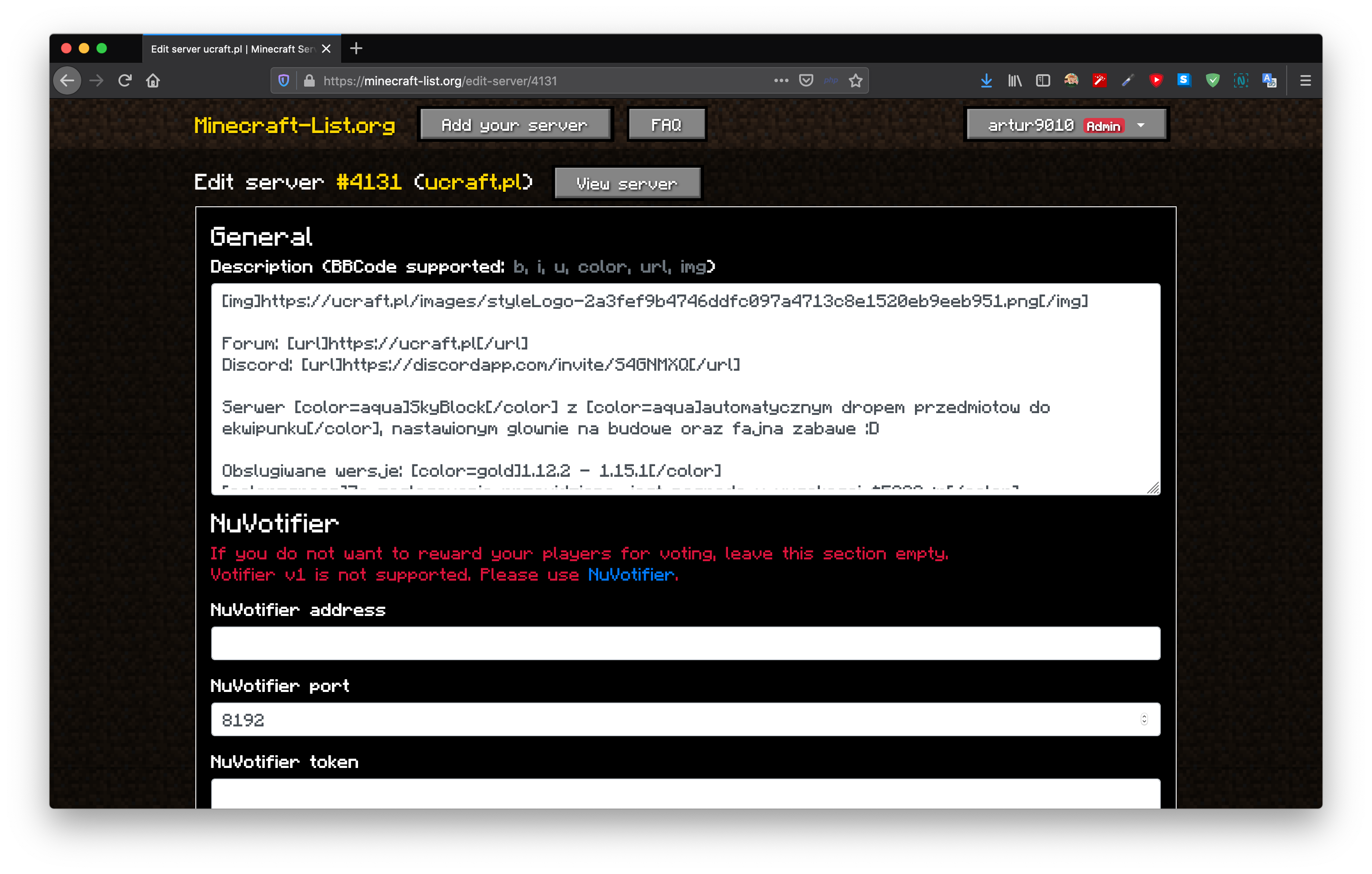Image resolution: width=1372 pixels, height=874 pixels.
Task: Save page to Pocket
Action: point(806,81)
